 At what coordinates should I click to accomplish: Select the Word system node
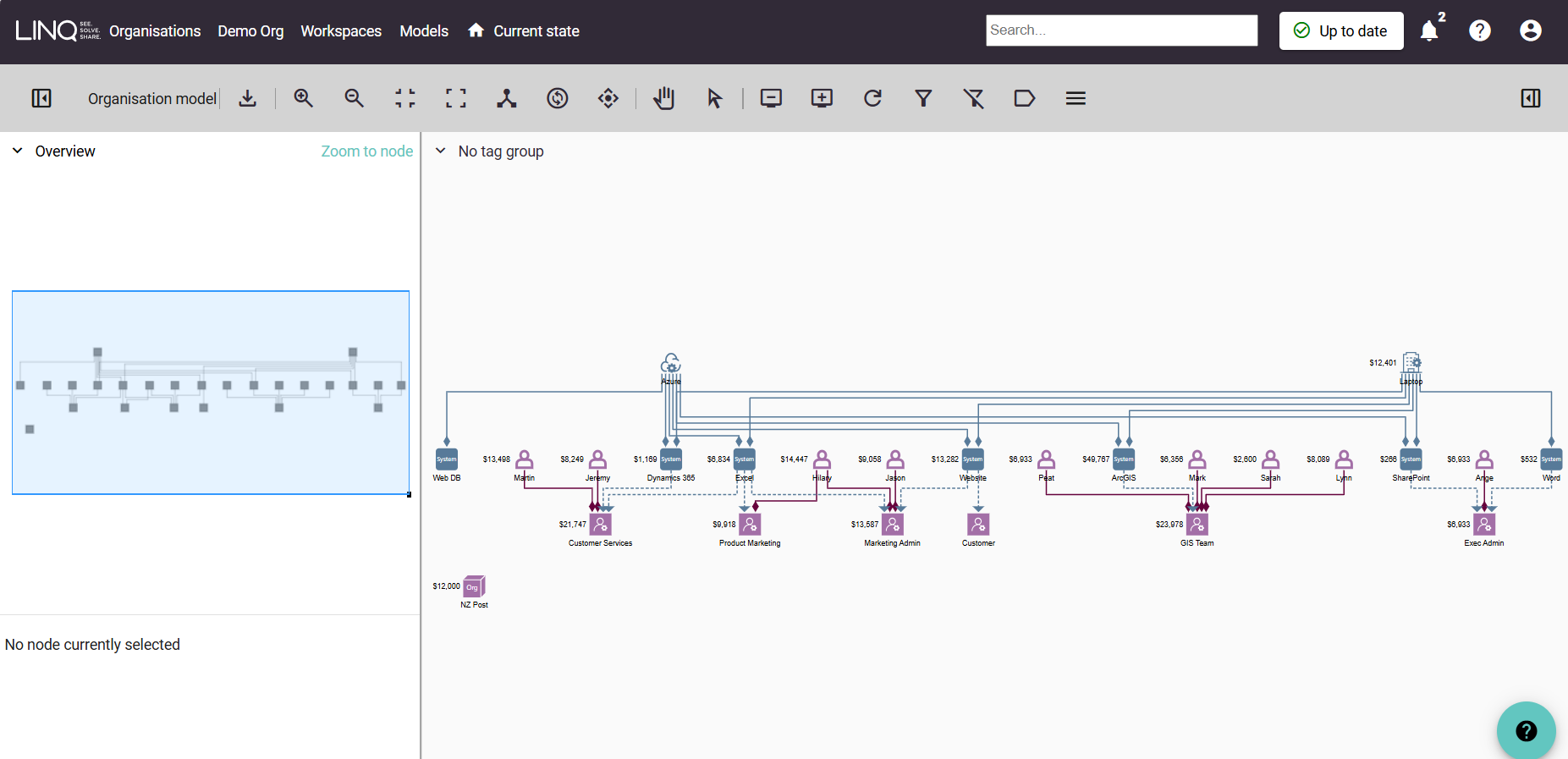1551,459
